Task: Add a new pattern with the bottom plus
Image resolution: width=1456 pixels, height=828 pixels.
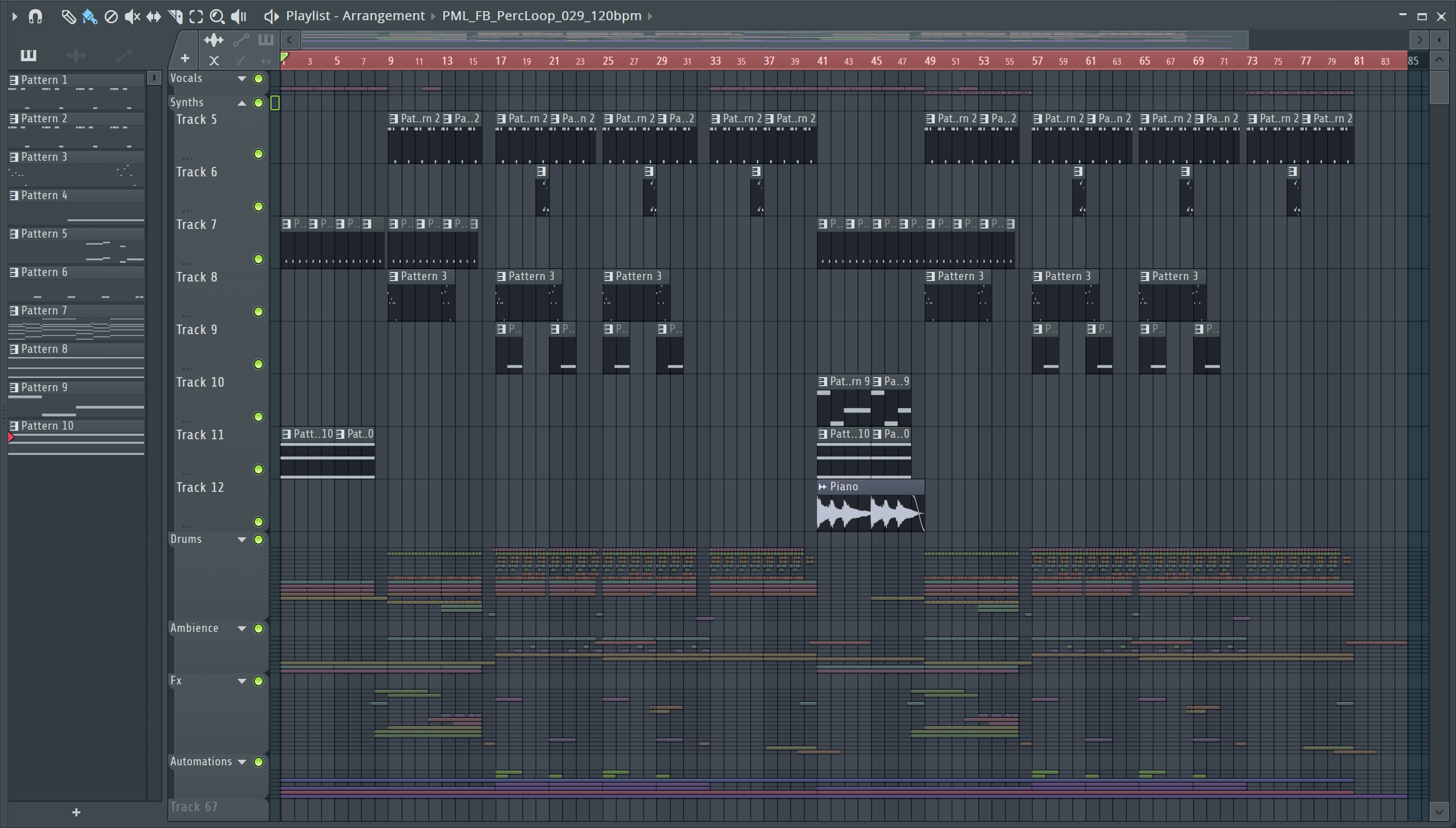Action: [76, 813]
